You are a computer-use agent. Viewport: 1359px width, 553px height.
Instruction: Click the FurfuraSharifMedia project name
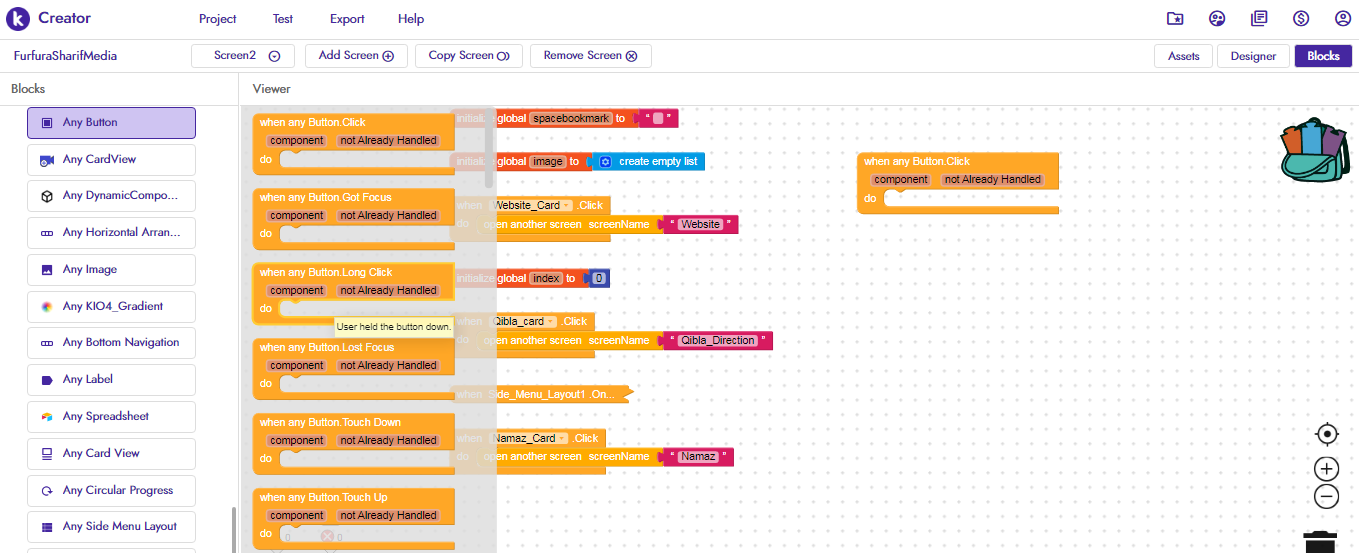[65, 56]
